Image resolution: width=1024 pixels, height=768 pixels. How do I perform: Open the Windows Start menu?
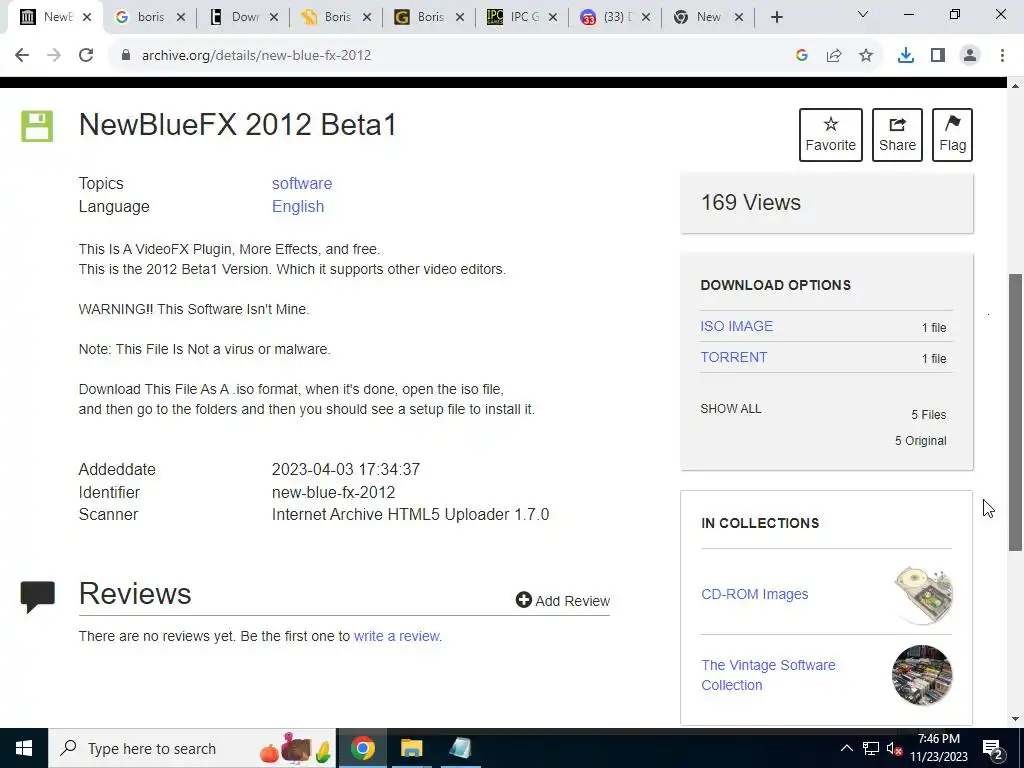click(x=24, y=748)
